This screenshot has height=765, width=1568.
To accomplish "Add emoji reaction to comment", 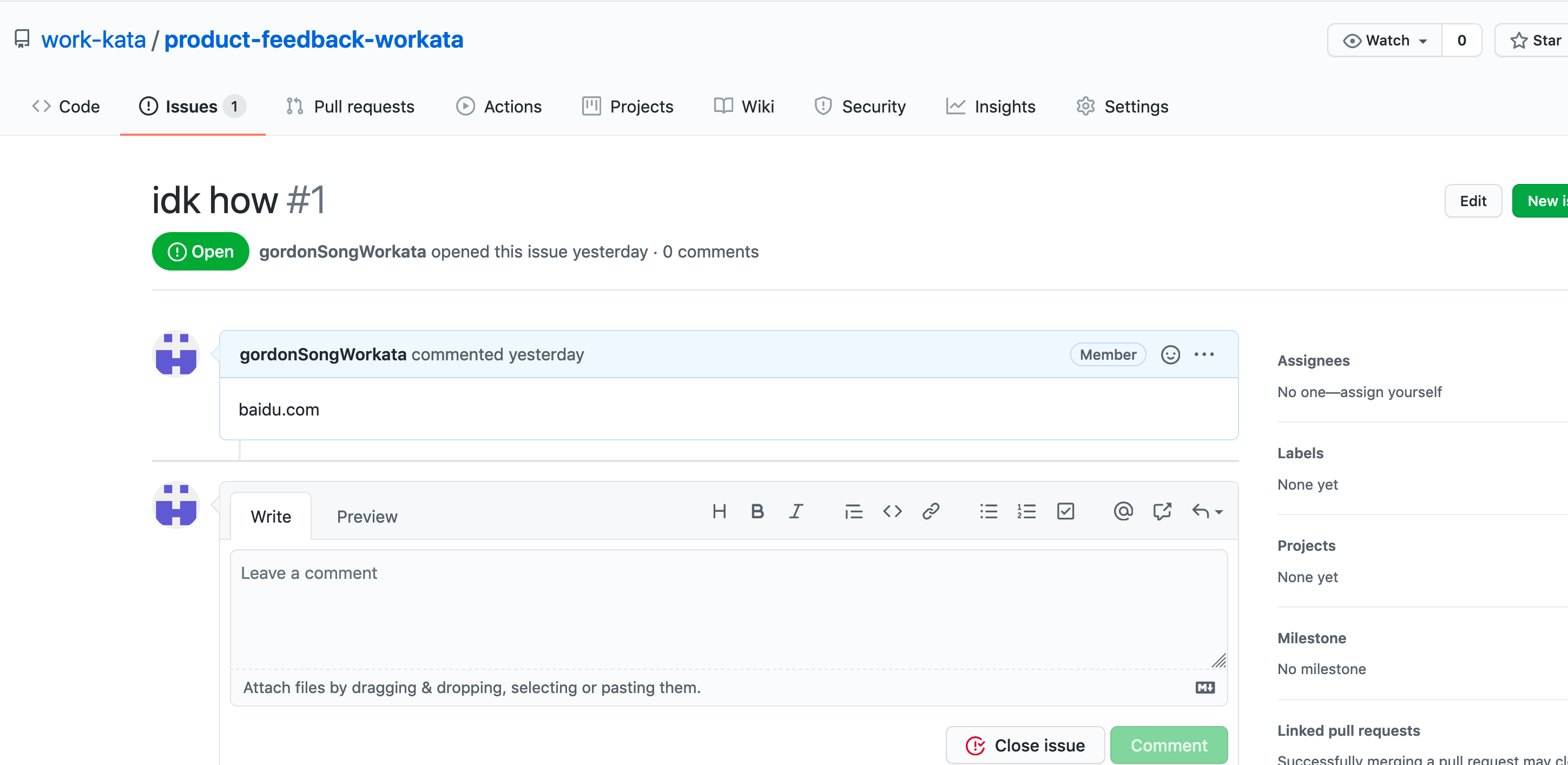I will point(1170,354).
